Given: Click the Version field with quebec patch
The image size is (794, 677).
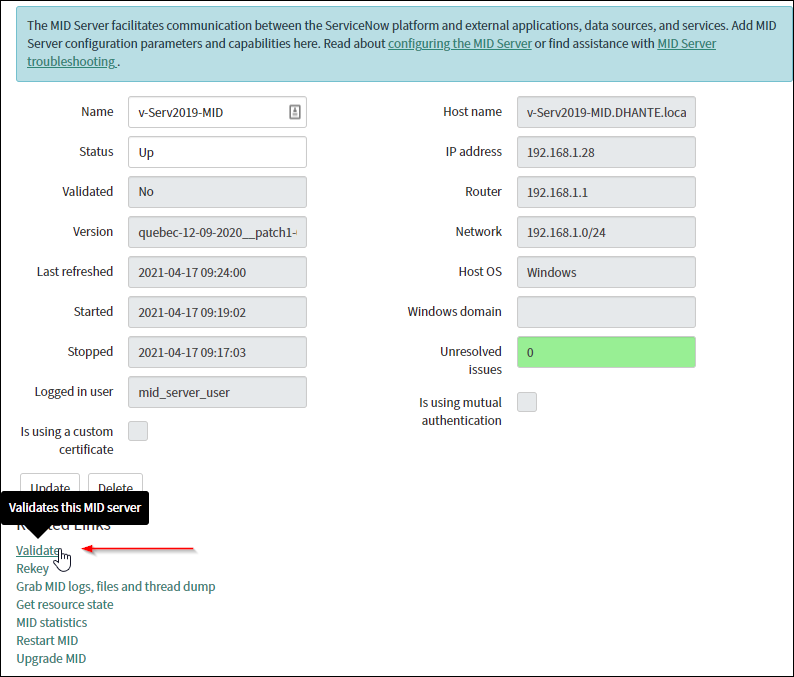Looking at the screenshot, I should pos(217,232).
